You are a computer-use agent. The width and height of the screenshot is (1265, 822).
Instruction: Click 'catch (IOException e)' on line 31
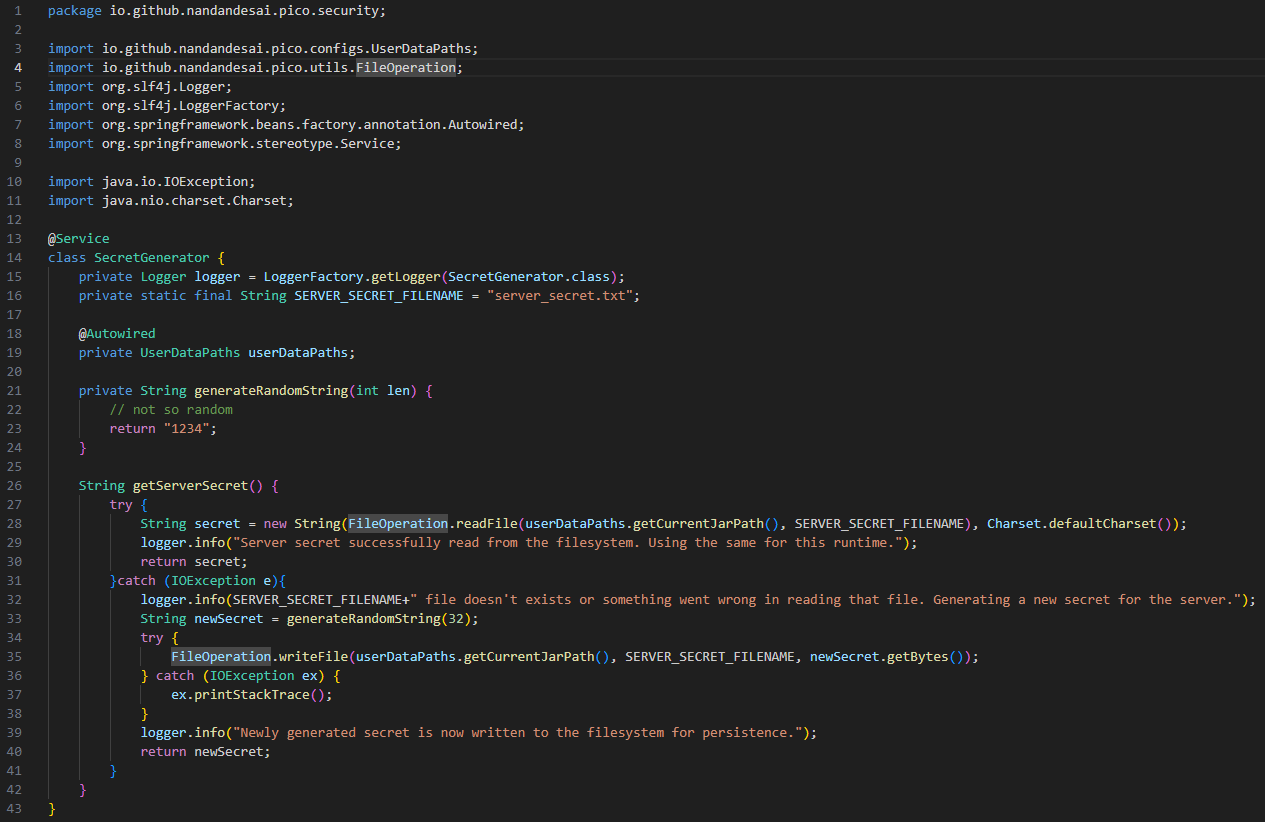[x=198, y=581]
